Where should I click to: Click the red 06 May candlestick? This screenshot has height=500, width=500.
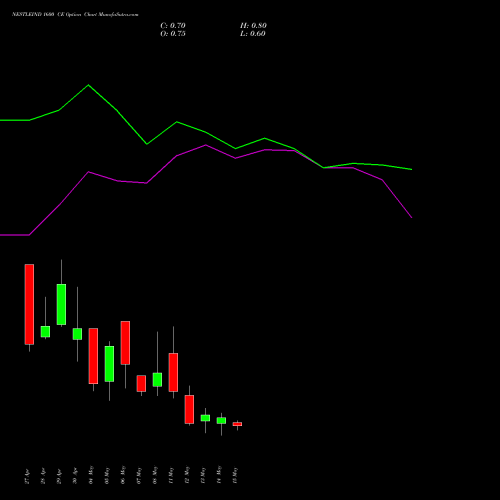click(125, 343)
